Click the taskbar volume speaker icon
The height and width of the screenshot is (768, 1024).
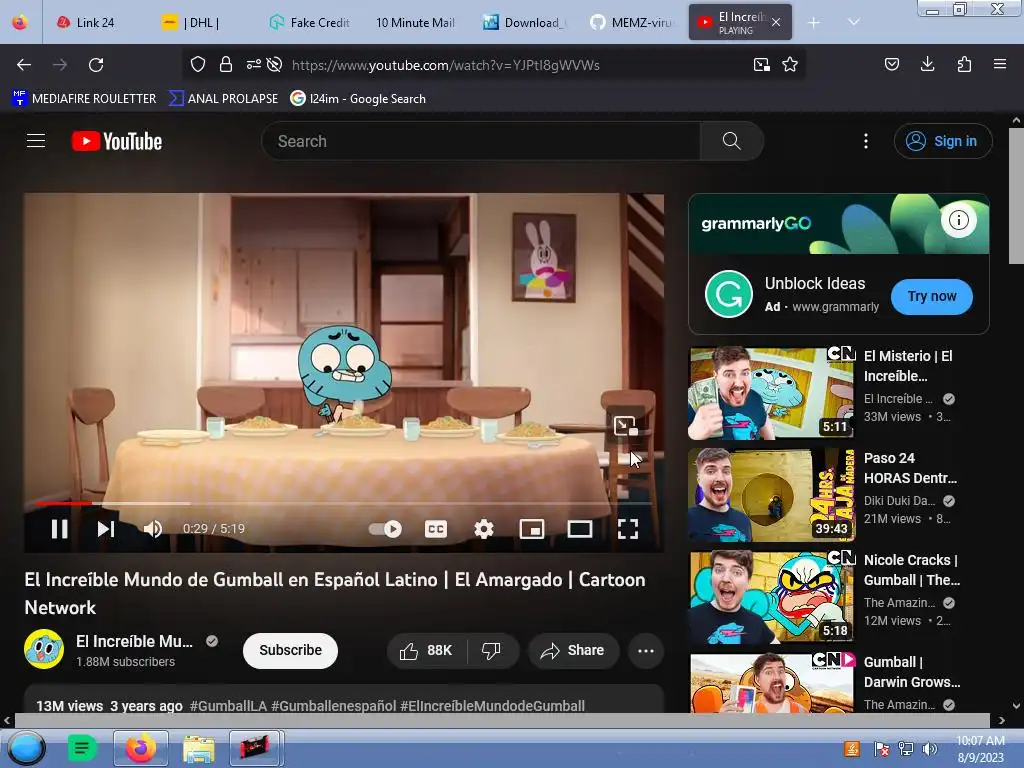click(x=930, y=749)
